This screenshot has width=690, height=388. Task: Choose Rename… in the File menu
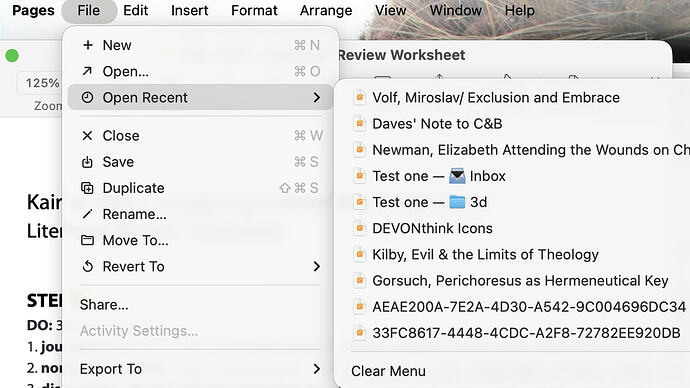point(201,214)
